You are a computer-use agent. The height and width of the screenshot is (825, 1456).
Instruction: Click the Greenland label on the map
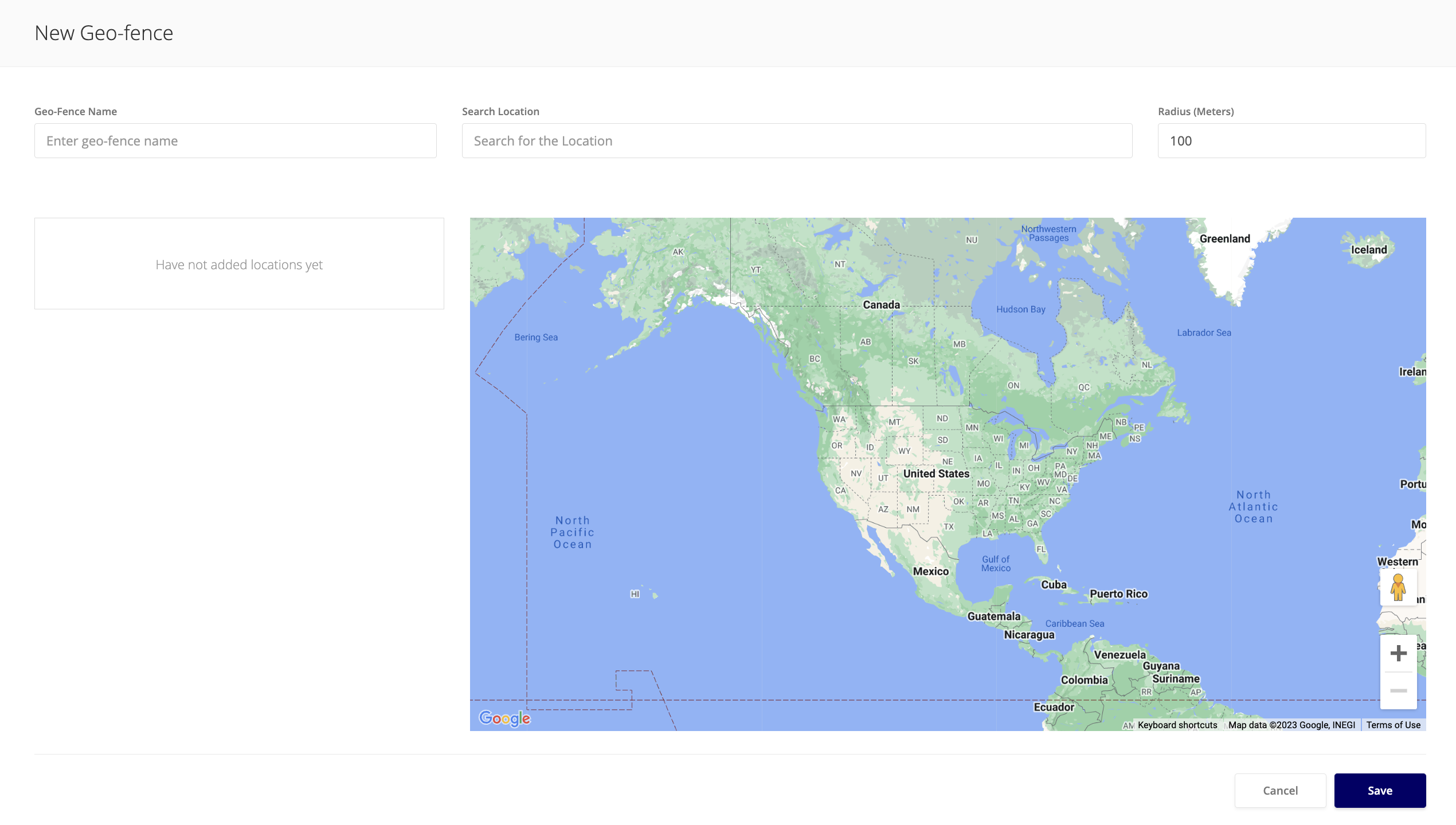[1224, 239]
